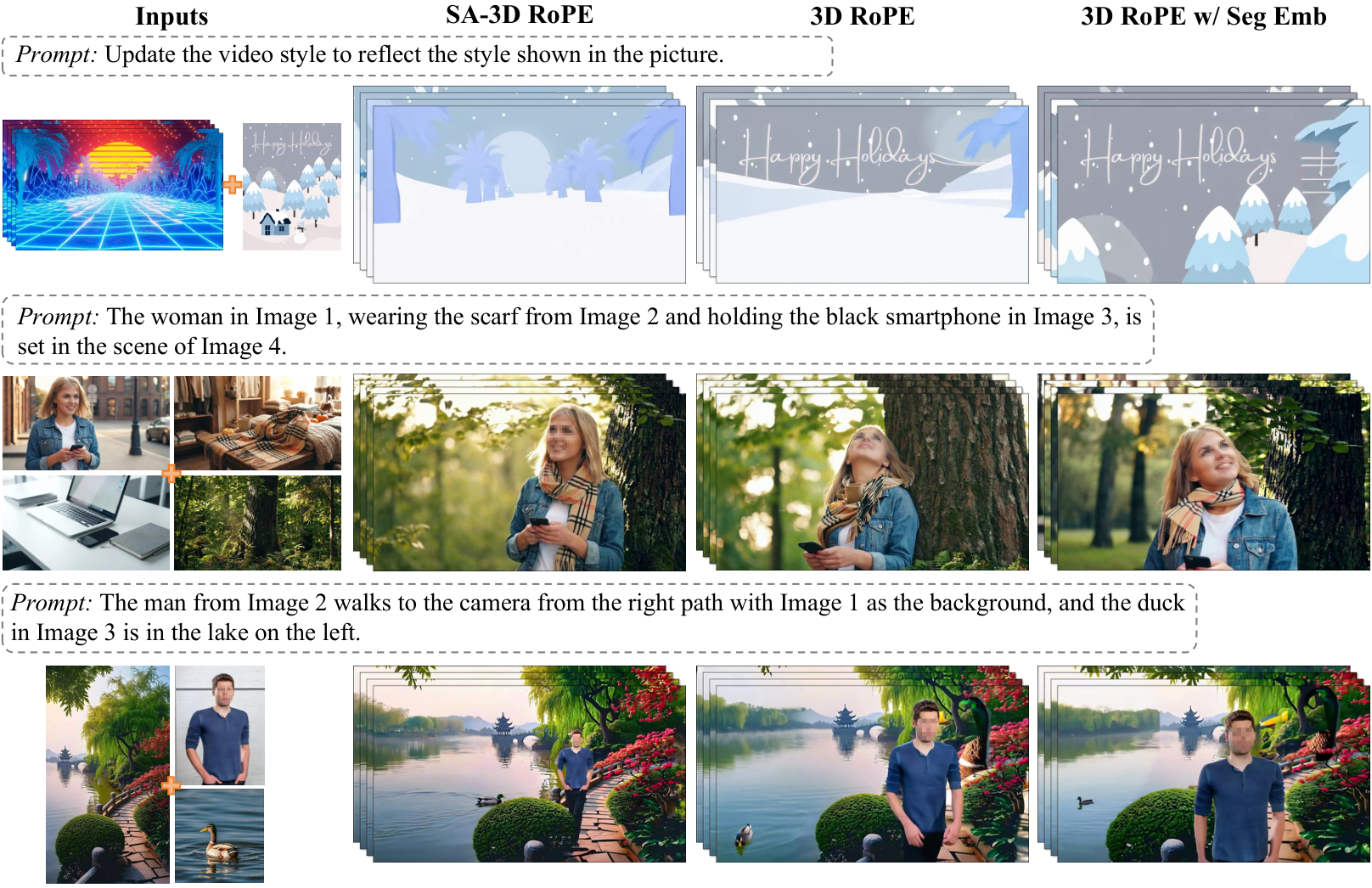Click the orange plus between the four woman-scene inputs

171,473
